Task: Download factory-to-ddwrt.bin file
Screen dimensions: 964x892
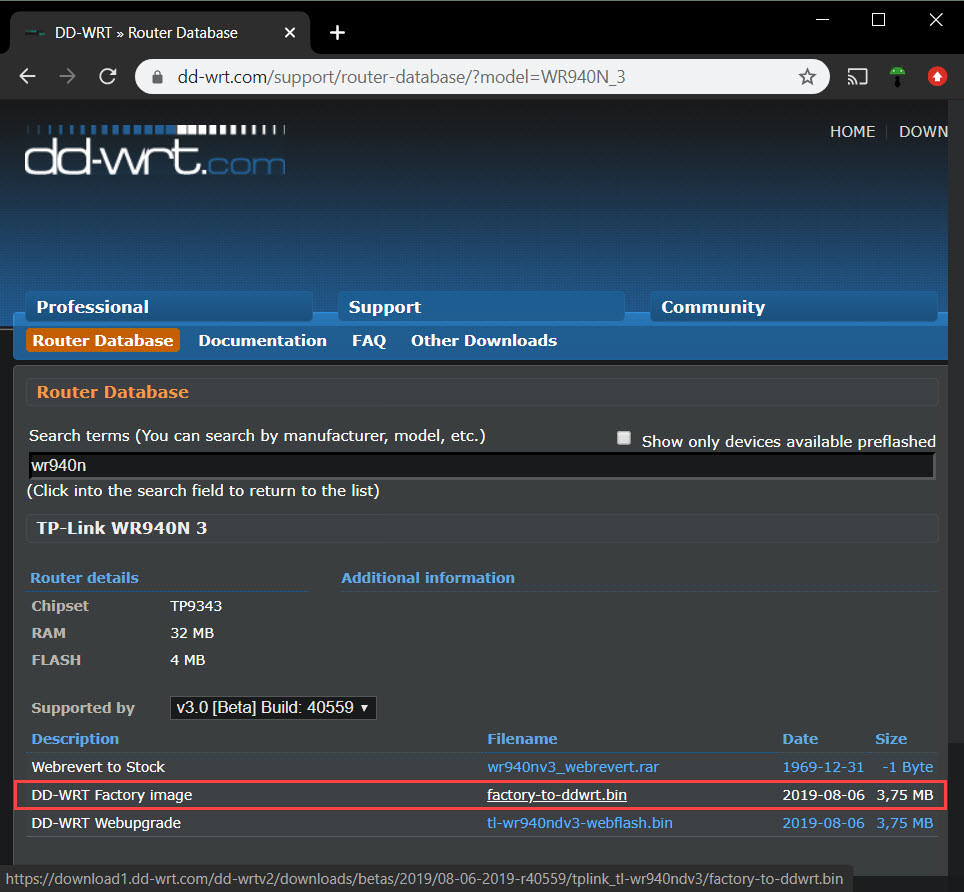Action: [557, 795]
